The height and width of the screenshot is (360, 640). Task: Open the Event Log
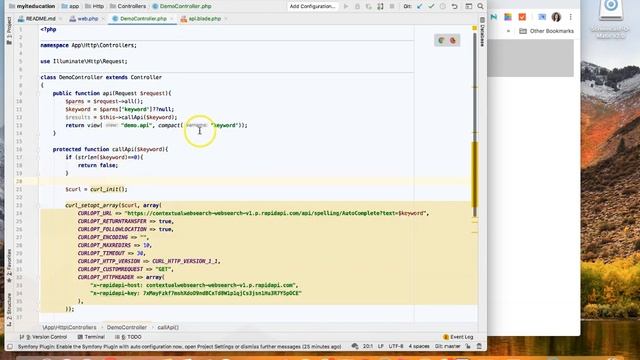(x=458, y=337)
